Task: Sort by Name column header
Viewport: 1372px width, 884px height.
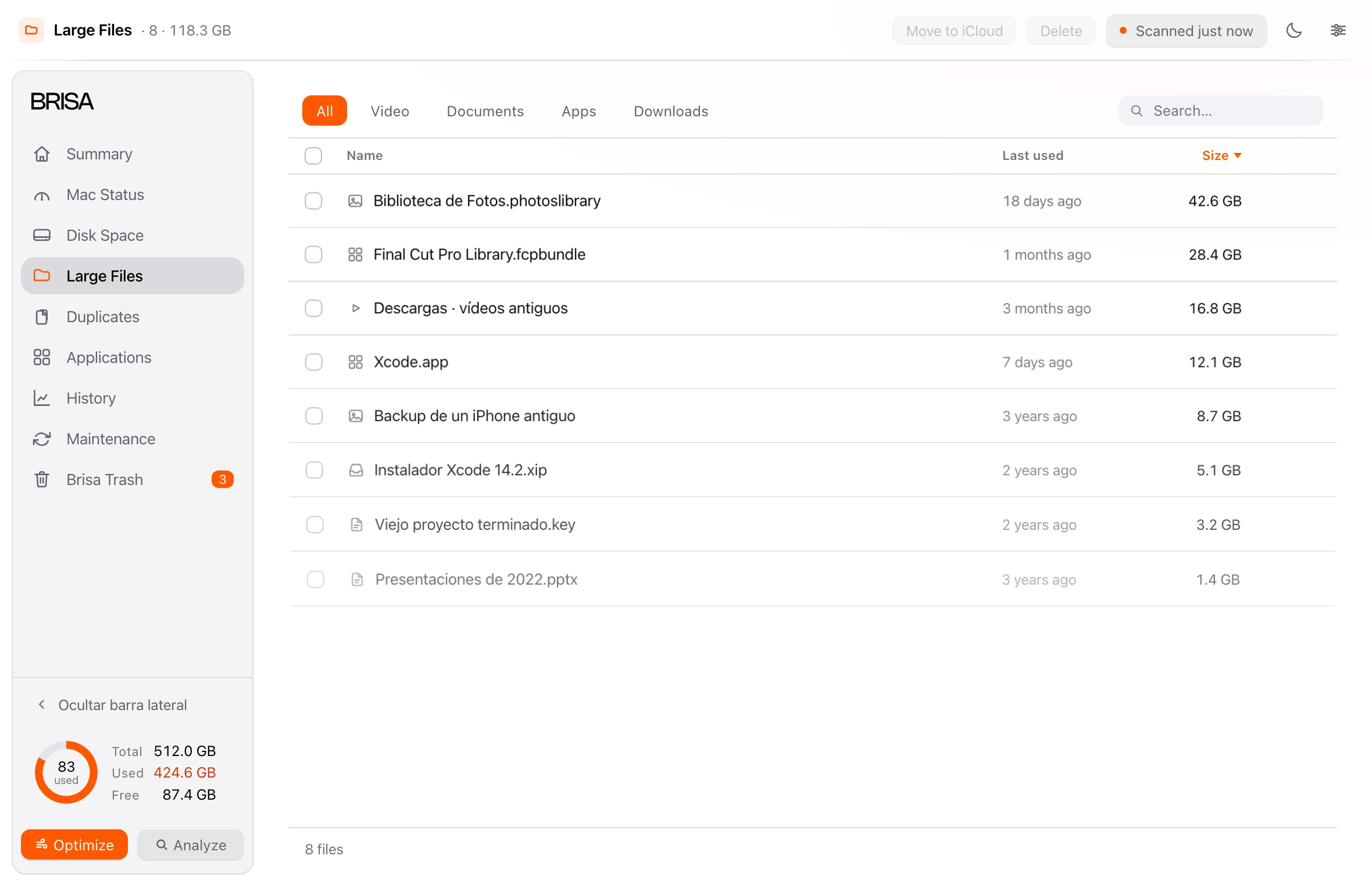Action: (365, 155)
